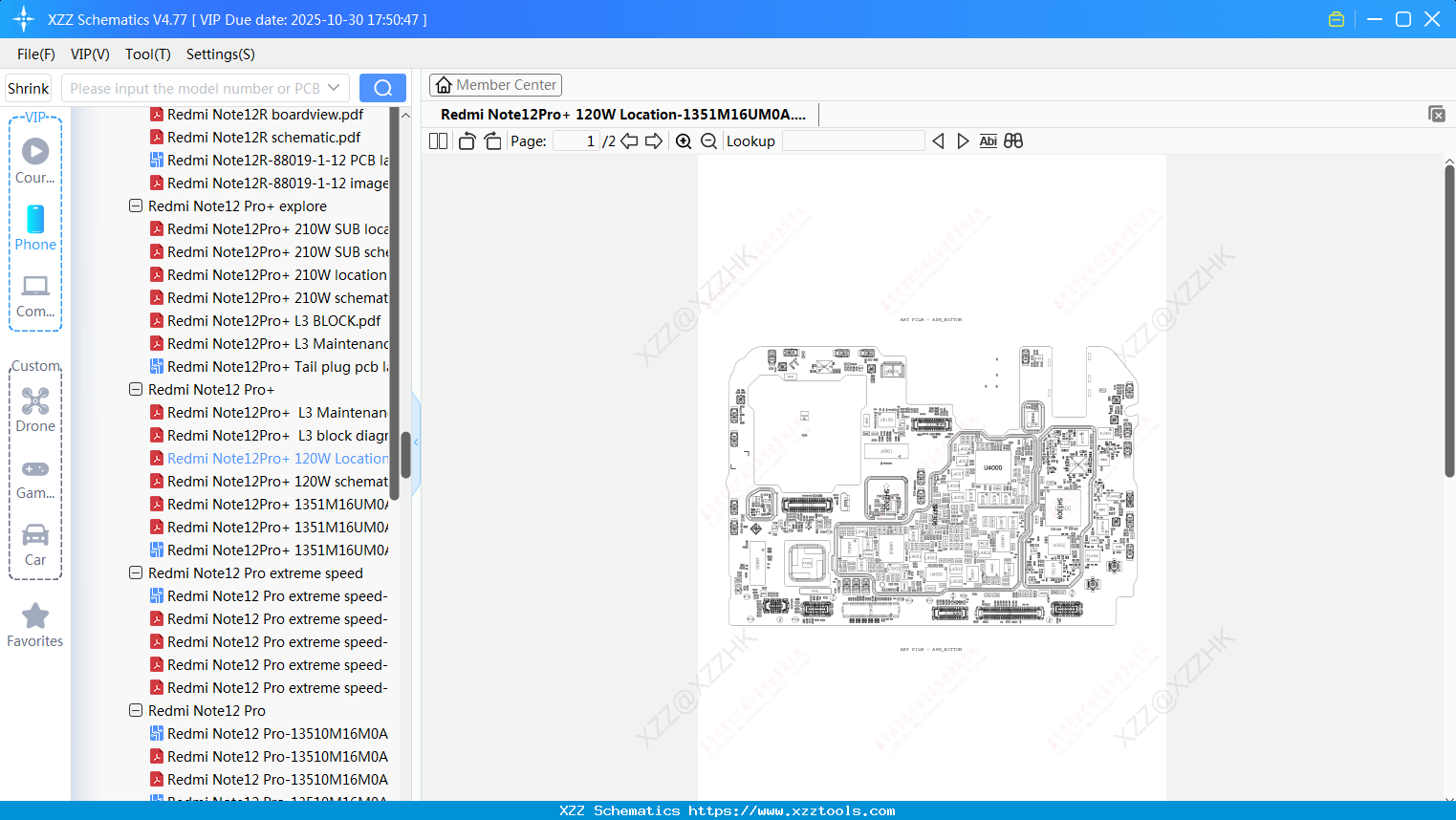The height and width of the screenshot is (820, 1456).
Task: Open the Settings(S) menu
Action: [x=220, y=54]
